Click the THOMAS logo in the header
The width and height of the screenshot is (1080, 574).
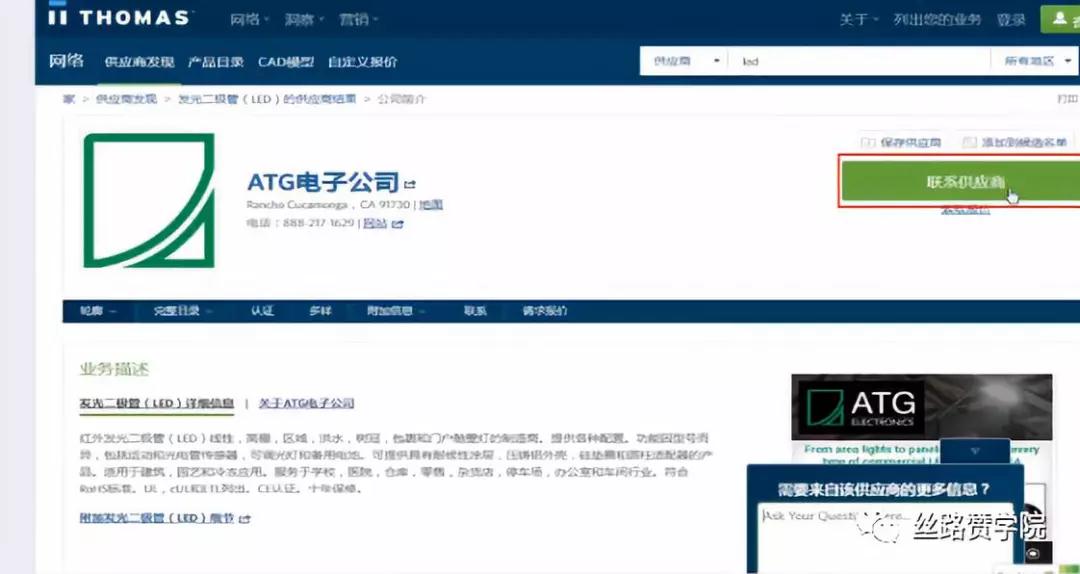click(120, 17)
